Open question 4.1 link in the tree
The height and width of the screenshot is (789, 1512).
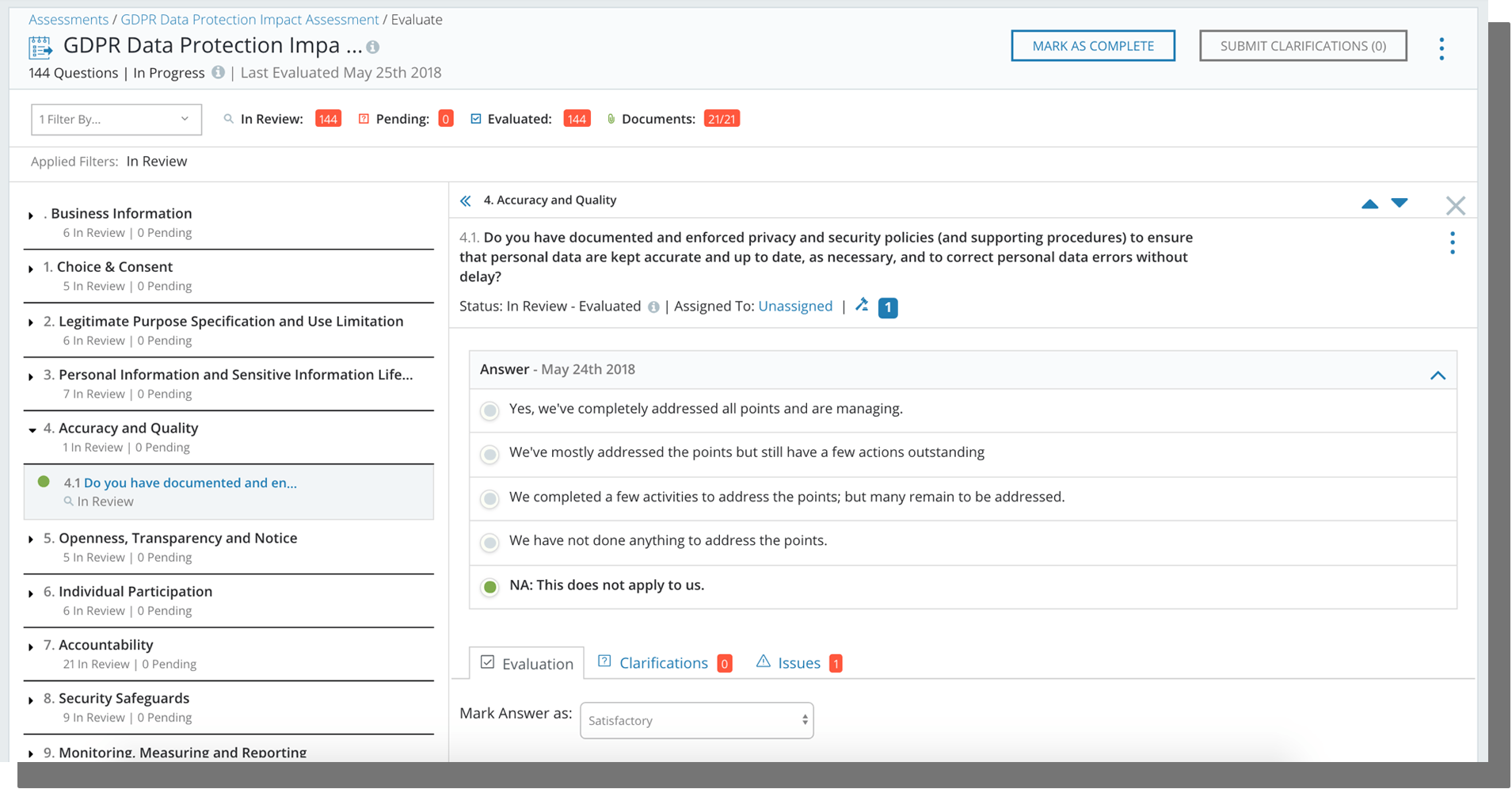[x=190, y=482]
